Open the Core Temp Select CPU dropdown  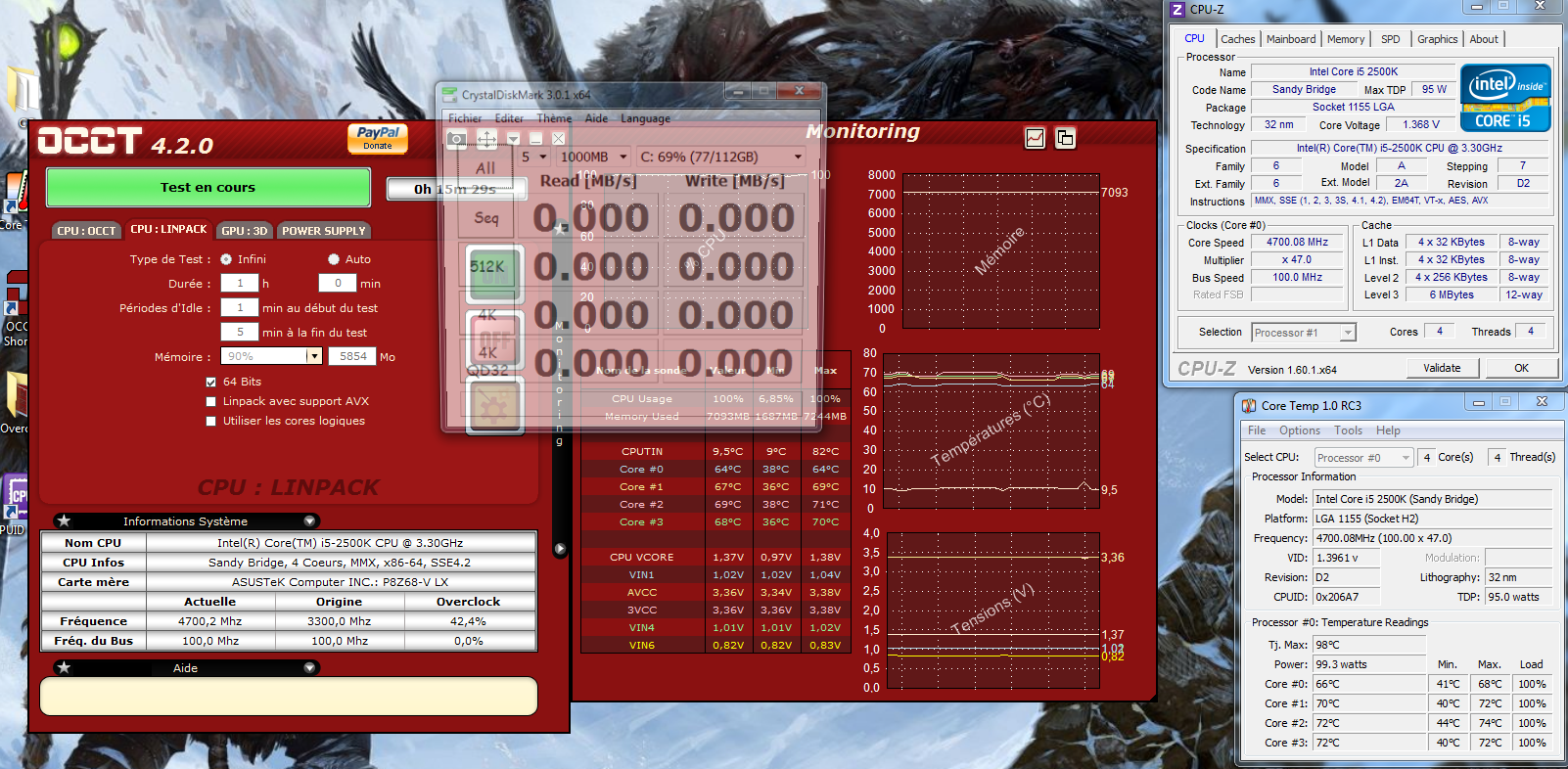(x=1406, y=458)
